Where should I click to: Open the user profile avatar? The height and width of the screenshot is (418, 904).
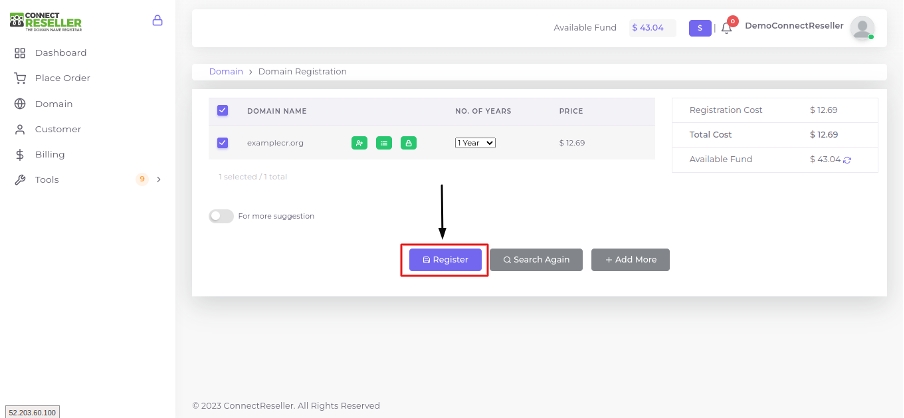coord(862,28)
